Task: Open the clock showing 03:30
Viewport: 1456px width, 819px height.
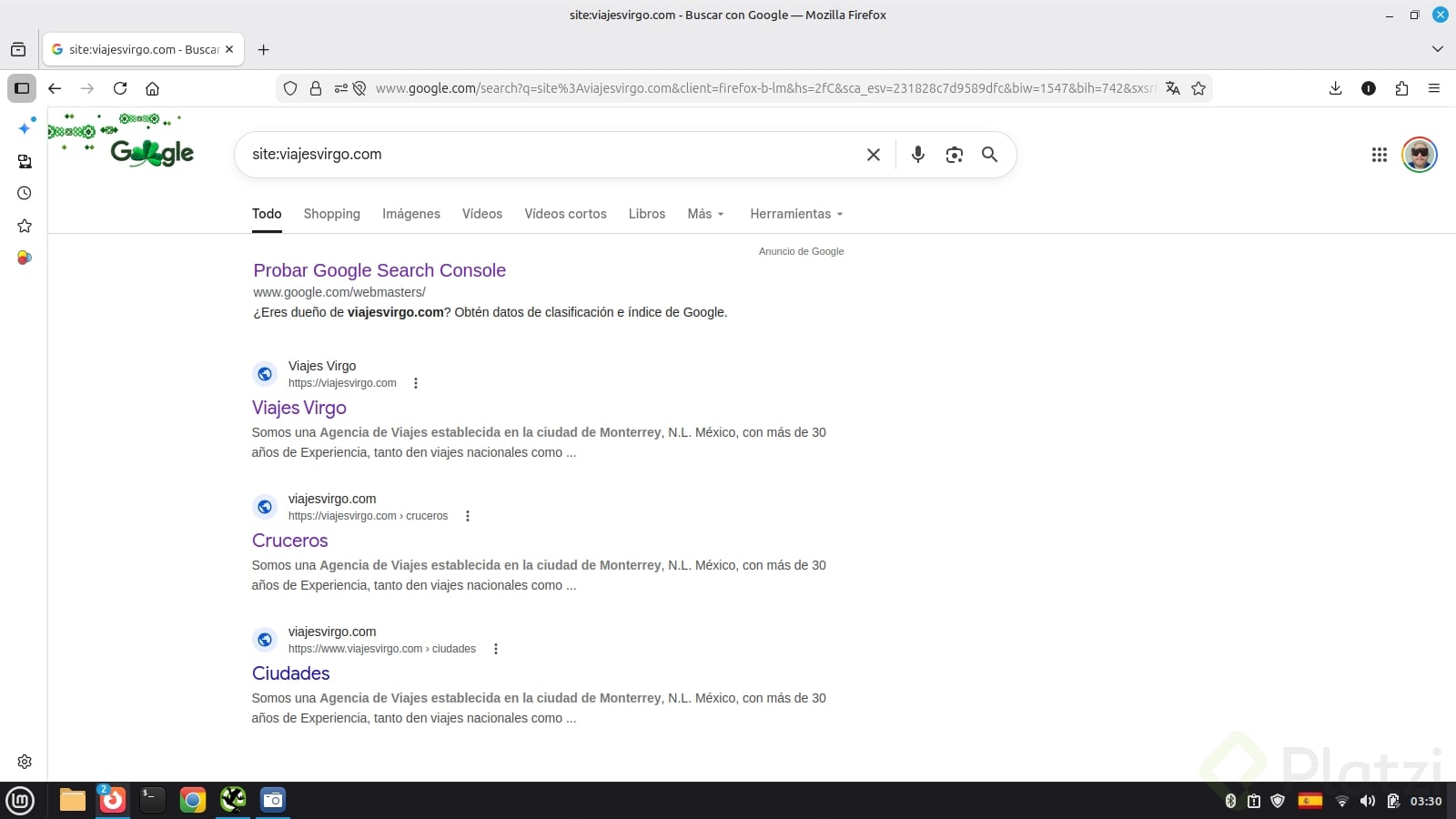Action: [1426, 801]
